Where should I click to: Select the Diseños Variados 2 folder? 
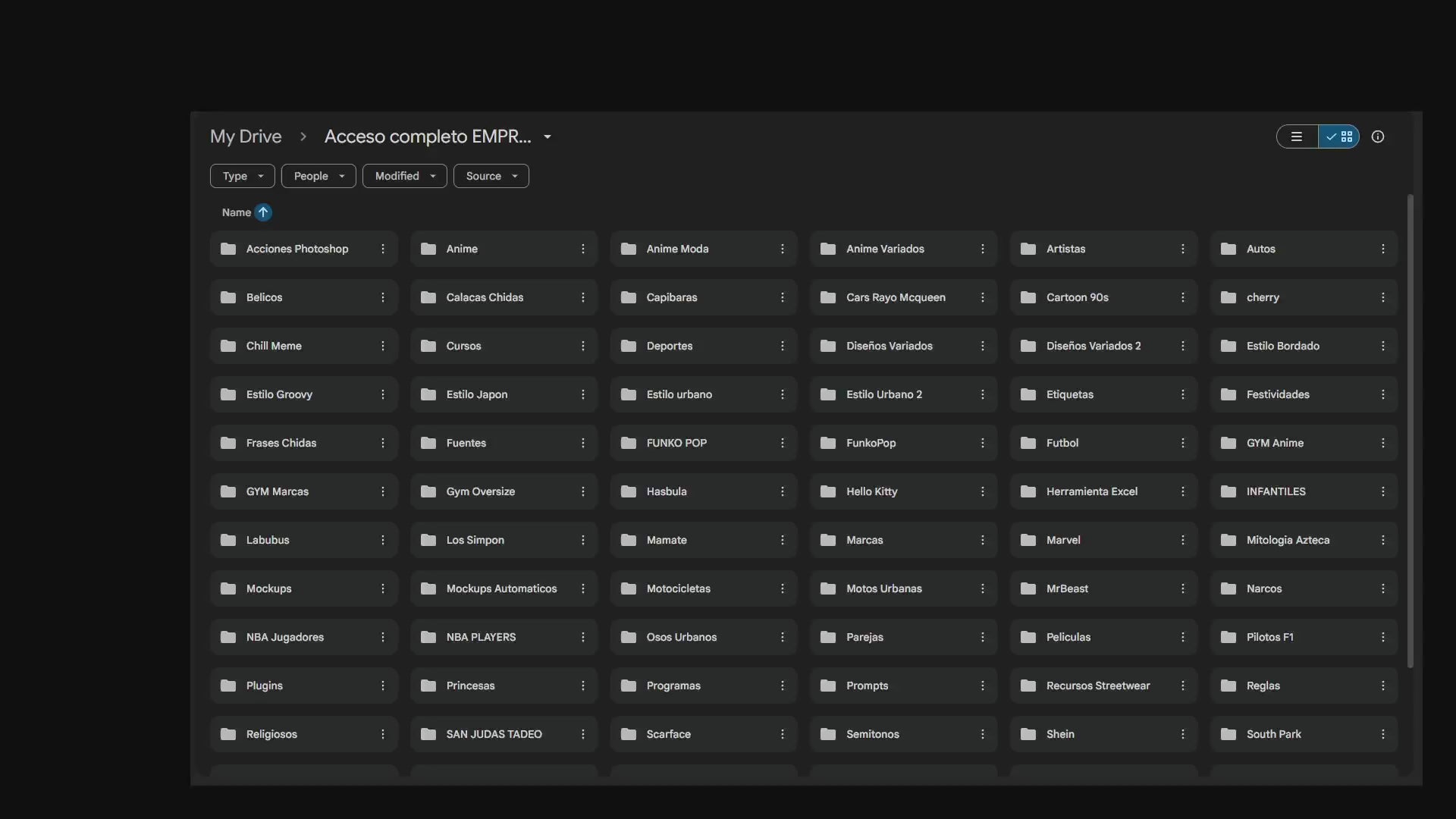click(x=1103, y=346)
